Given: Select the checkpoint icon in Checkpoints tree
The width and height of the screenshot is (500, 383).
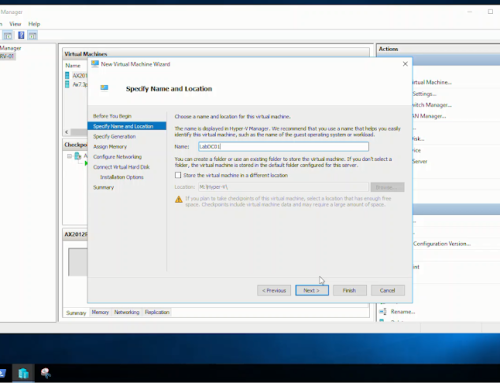Looking at the screenshot, I should [x=78, y=156].
